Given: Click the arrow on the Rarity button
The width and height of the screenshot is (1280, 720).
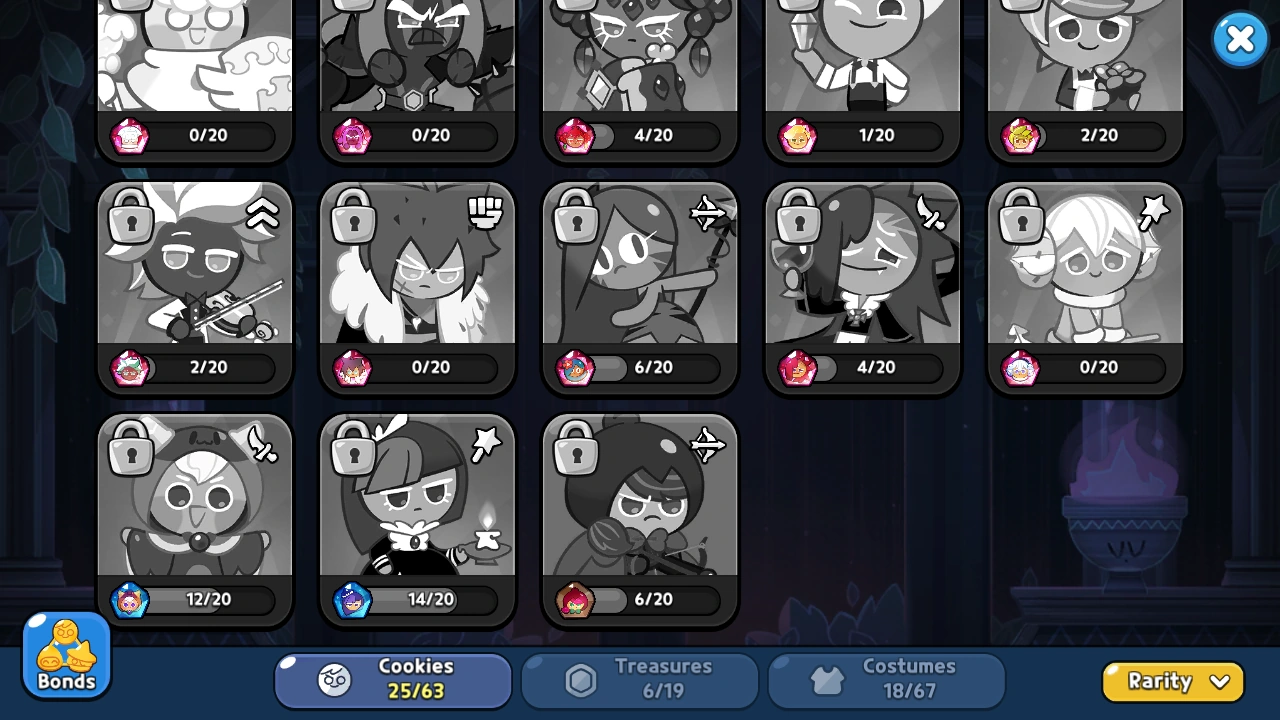Looking at the screenshot, I should [x=1219, y=683].
